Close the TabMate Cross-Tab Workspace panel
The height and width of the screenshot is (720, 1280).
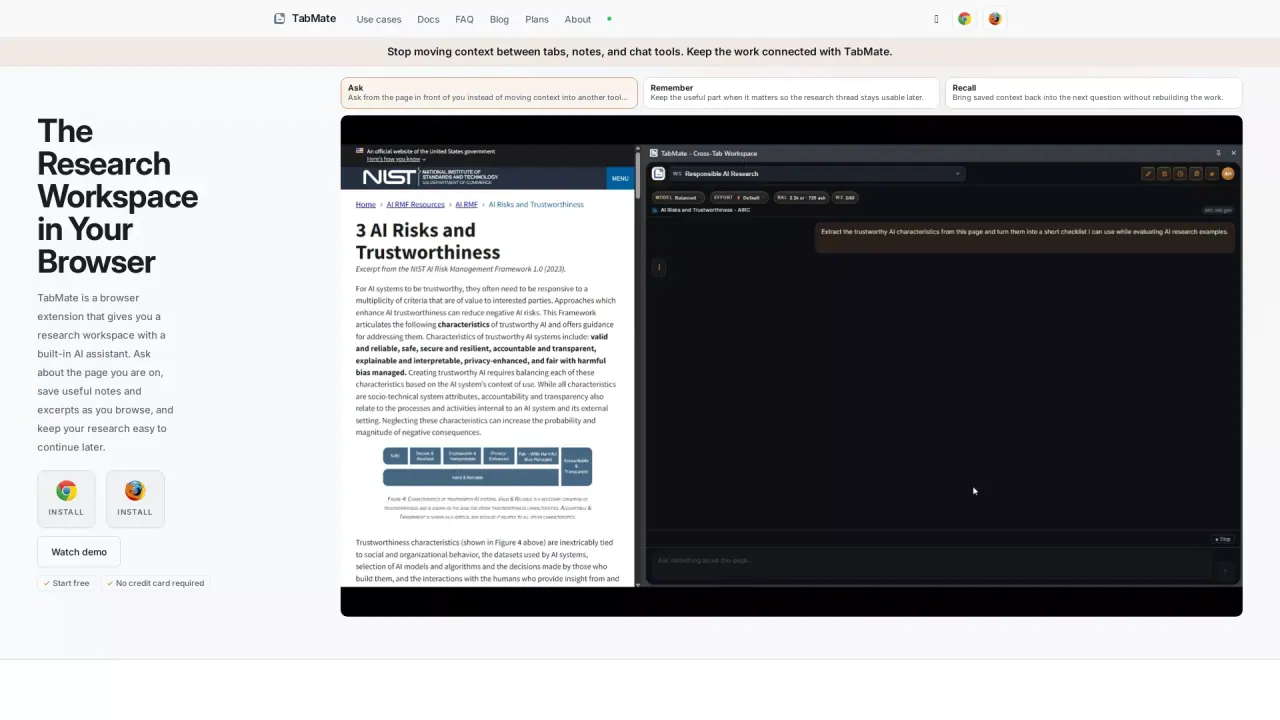coord(1234,153)
